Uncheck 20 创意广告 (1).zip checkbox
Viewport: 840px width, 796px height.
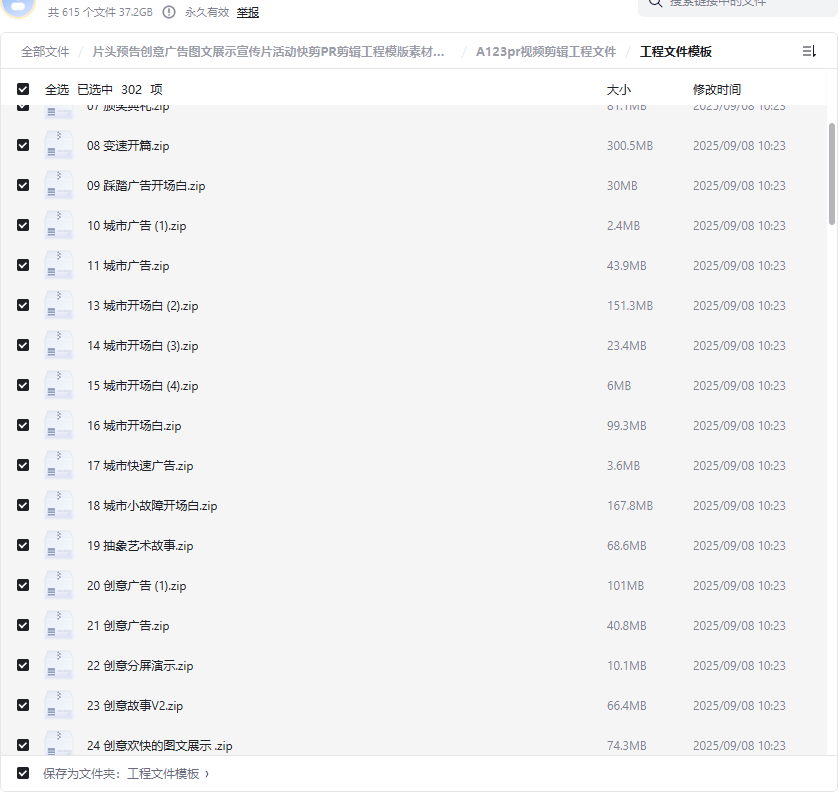click(23, 585)
